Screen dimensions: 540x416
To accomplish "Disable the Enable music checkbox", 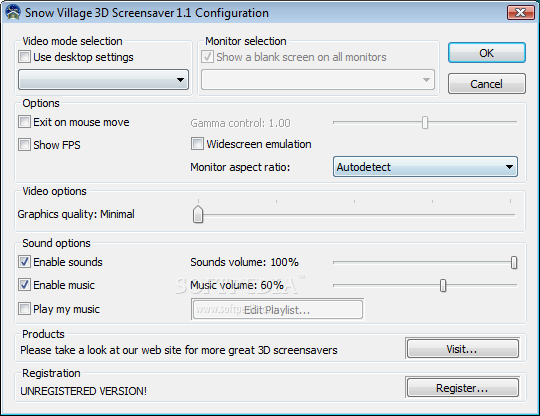I will tap(24, 285).
